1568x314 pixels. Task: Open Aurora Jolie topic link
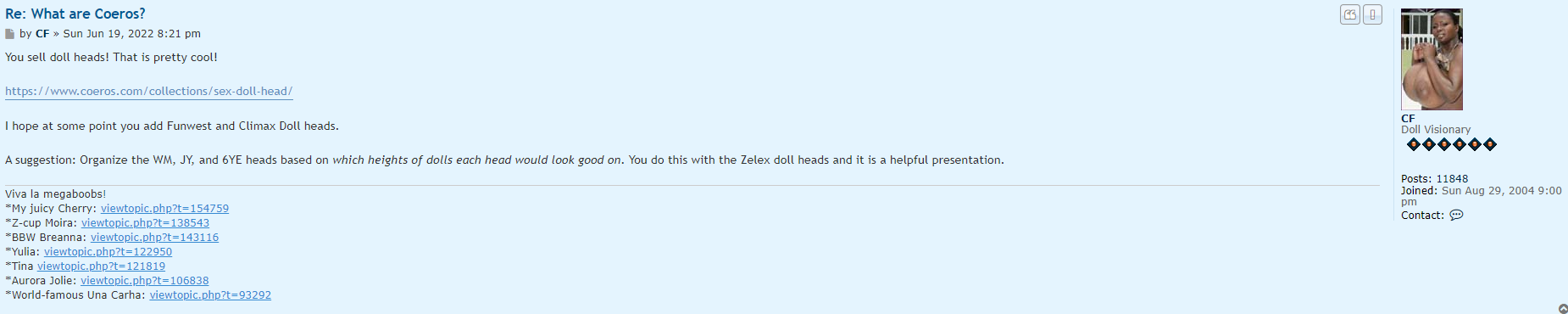[144, 281]
